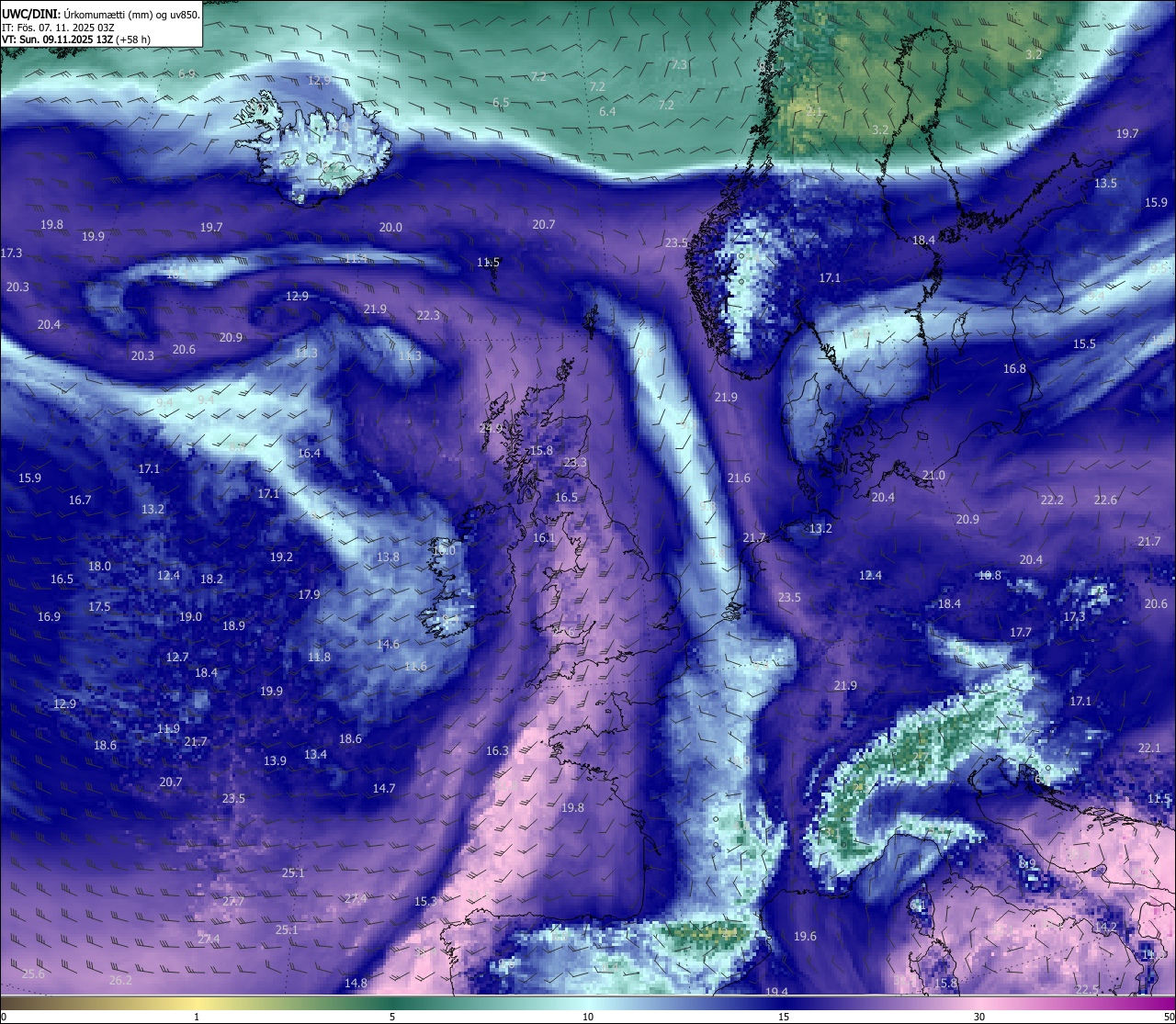Image resolution: width=1176 pixels, height=1024 pixels.
Task: Click the map value '22.2'
Action: click(x=1052, y=500)
